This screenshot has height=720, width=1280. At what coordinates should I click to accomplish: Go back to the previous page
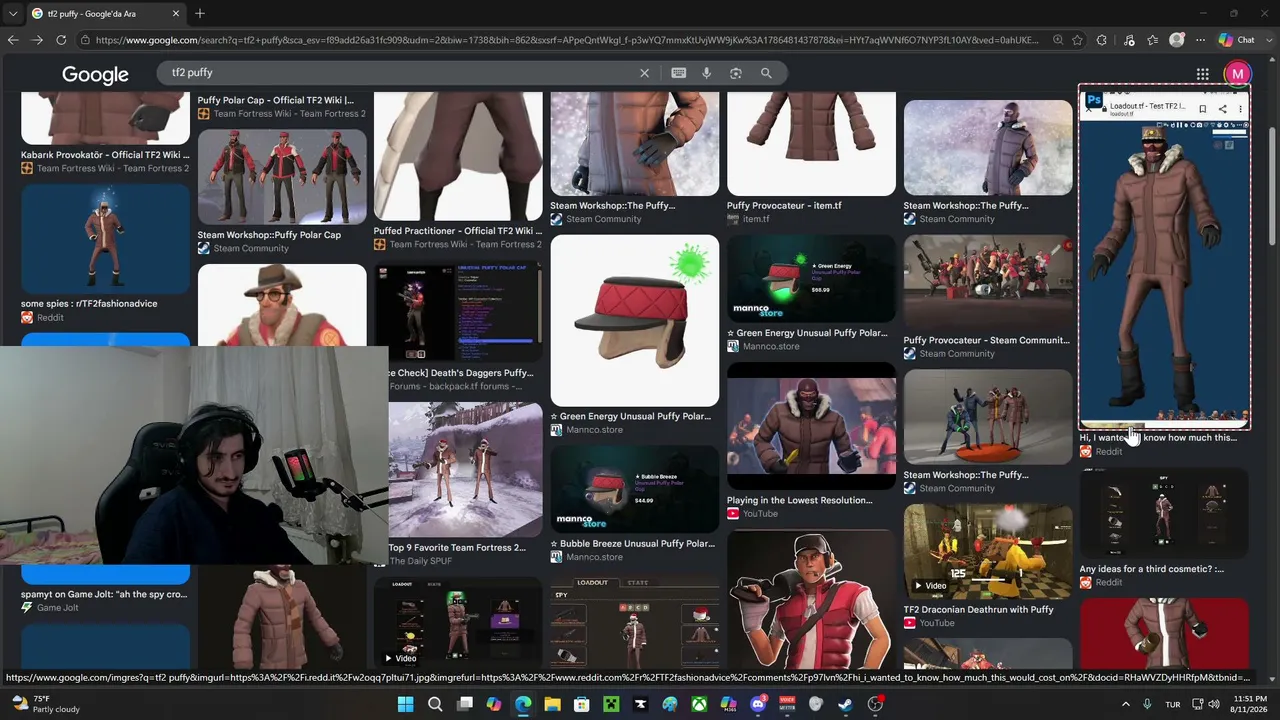(x=13, y=40)
